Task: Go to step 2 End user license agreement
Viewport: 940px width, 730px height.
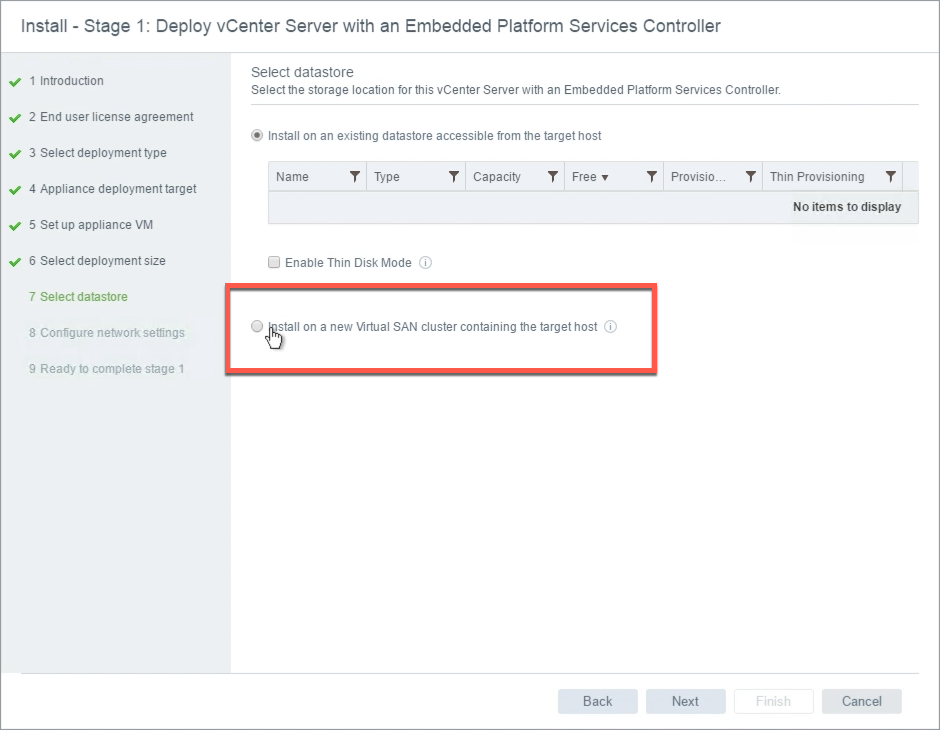Action: pyautogui.click(x=111, y=117)
